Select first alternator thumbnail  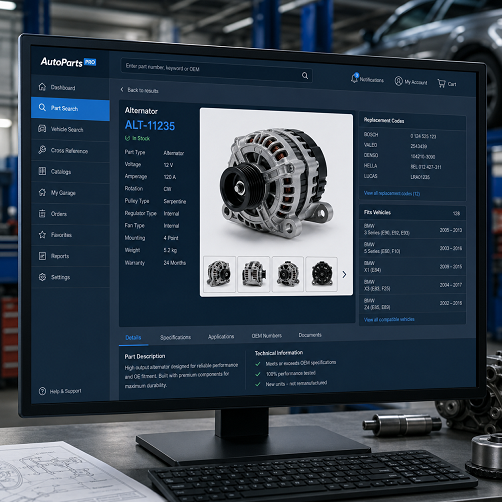(219, 274)
